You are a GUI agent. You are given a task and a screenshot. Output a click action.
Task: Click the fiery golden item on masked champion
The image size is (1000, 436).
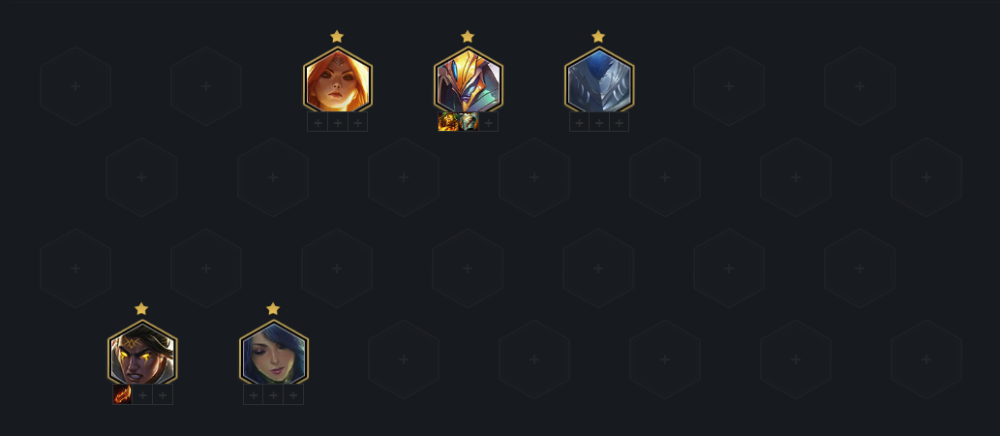point(448,122)
